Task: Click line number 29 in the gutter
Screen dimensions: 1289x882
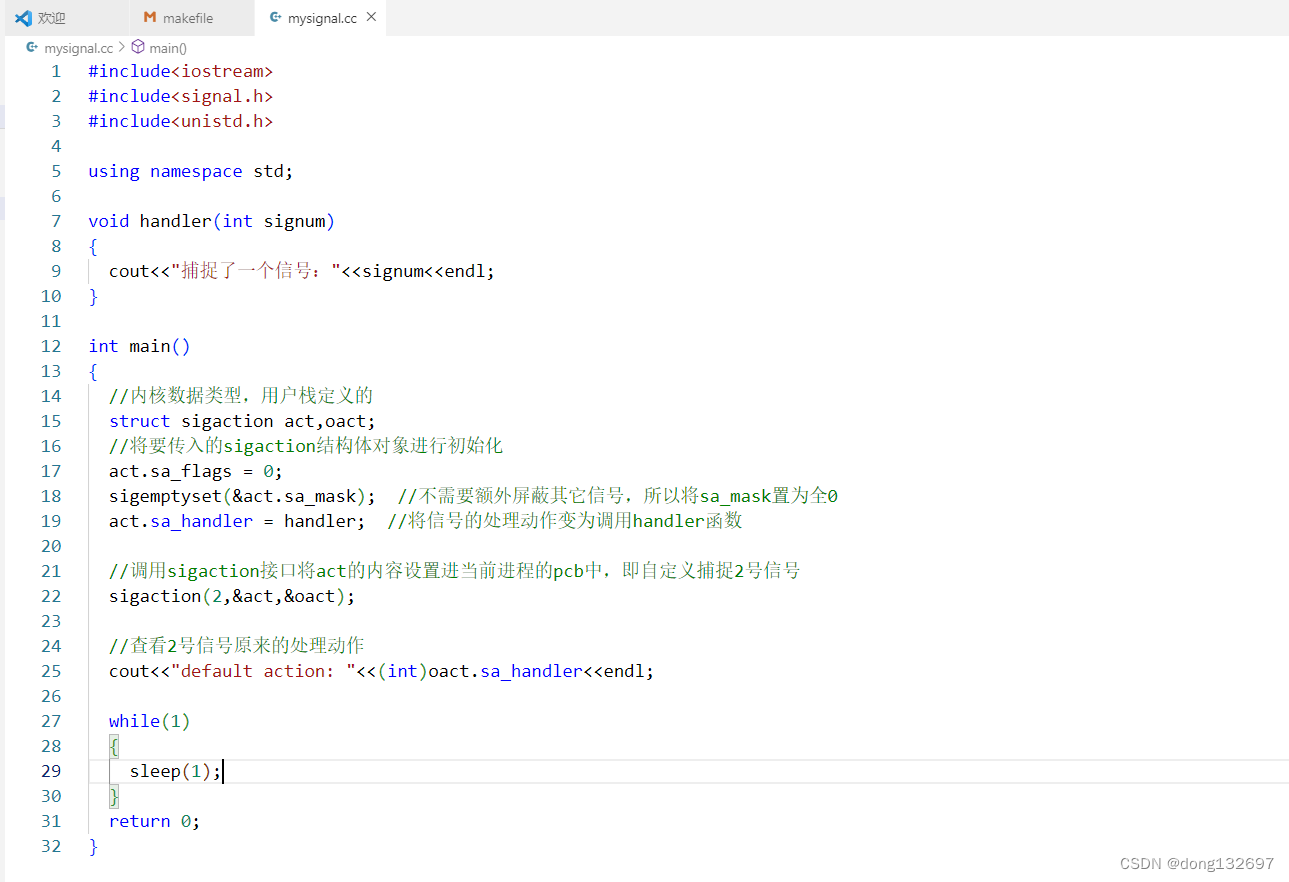Action: pyautogui.click(x=51, y=771)
